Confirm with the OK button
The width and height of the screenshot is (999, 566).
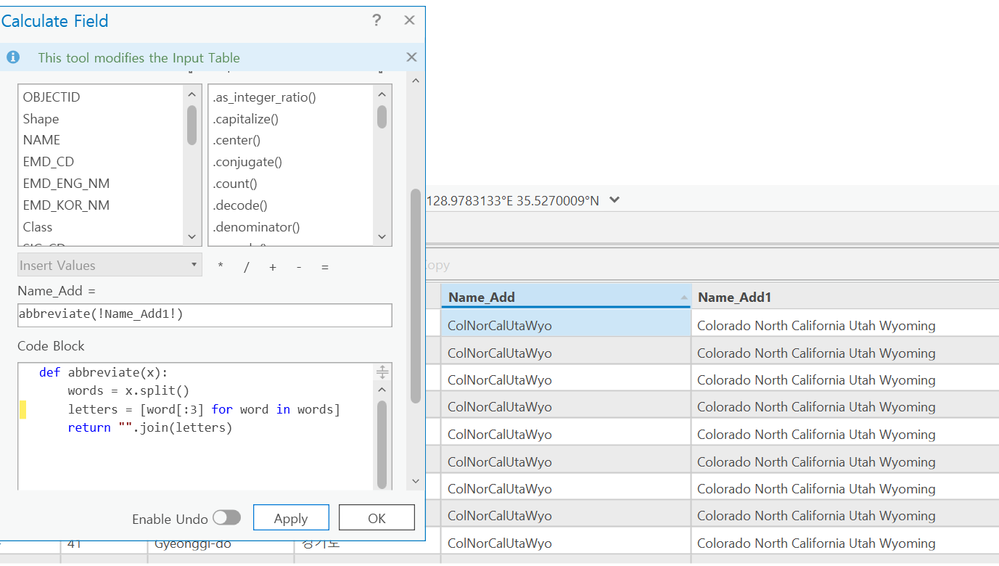coord(376,518)
